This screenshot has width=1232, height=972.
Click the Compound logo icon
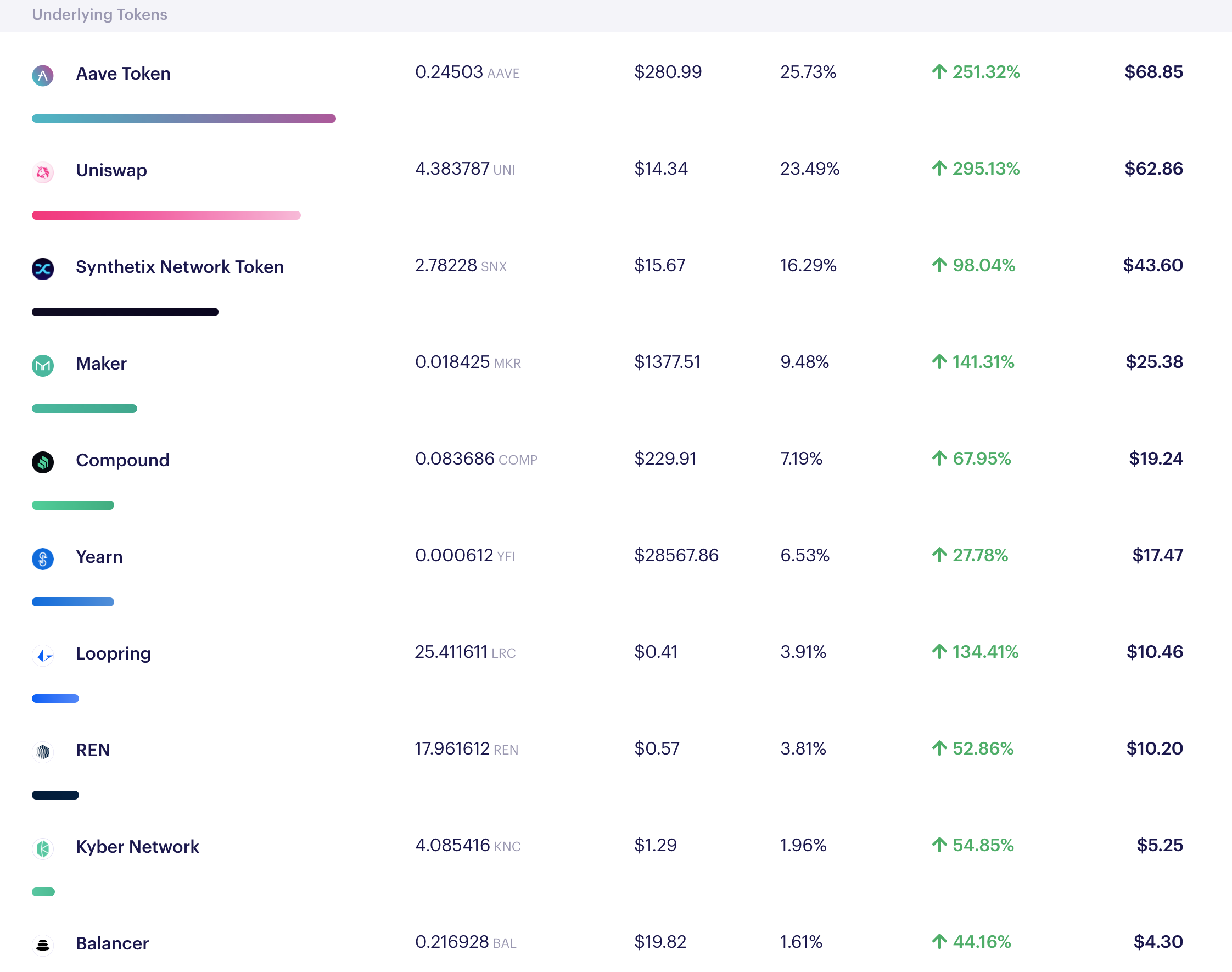pyautogui.click(x=43, y=462)
